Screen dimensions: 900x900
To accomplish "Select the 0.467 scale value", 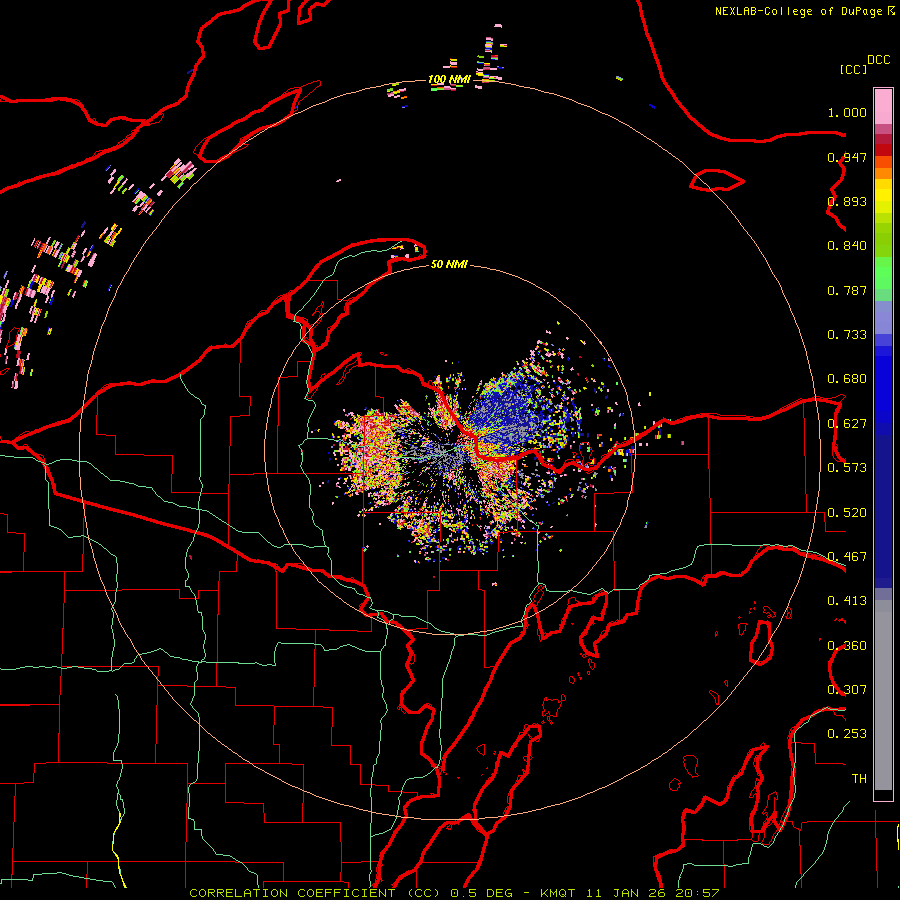I will click(847, 557).
